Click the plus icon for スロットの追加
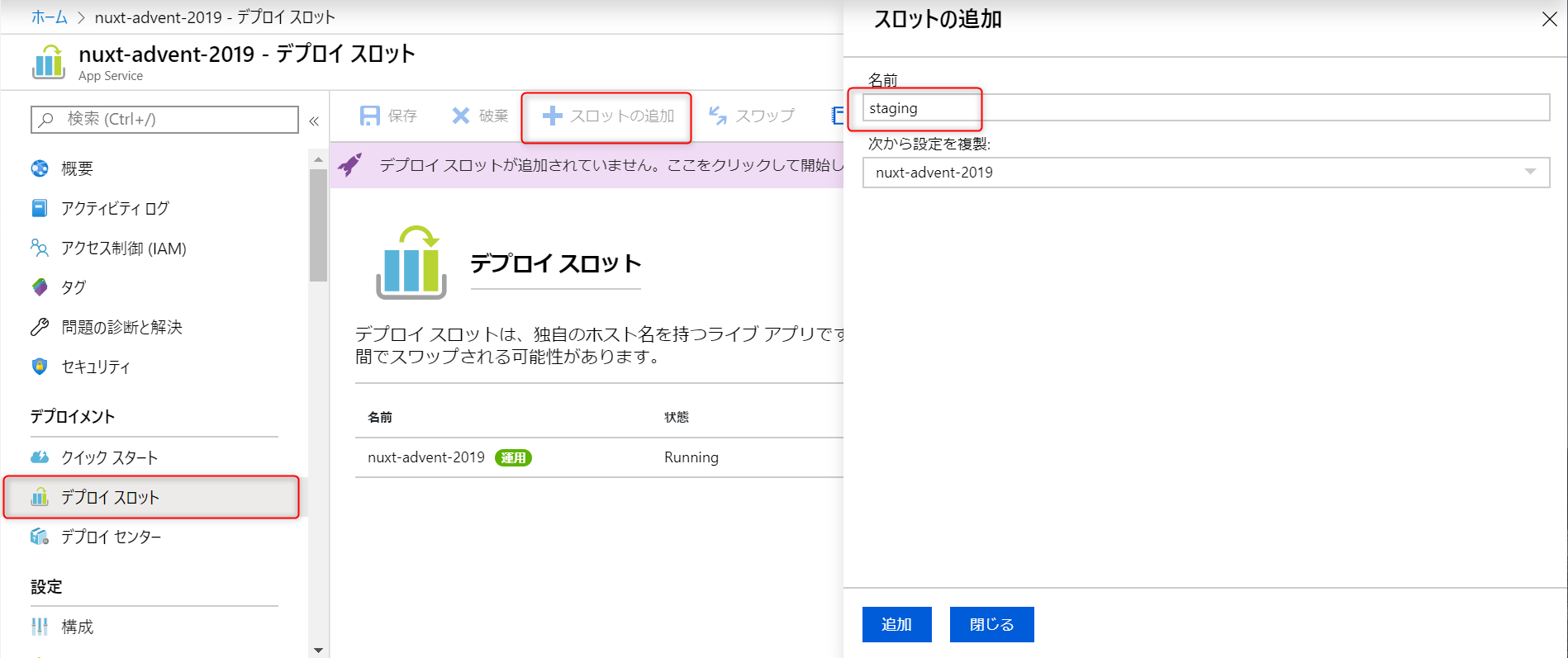The width and height of the screenshot is (1568, 658). point(552,116)
